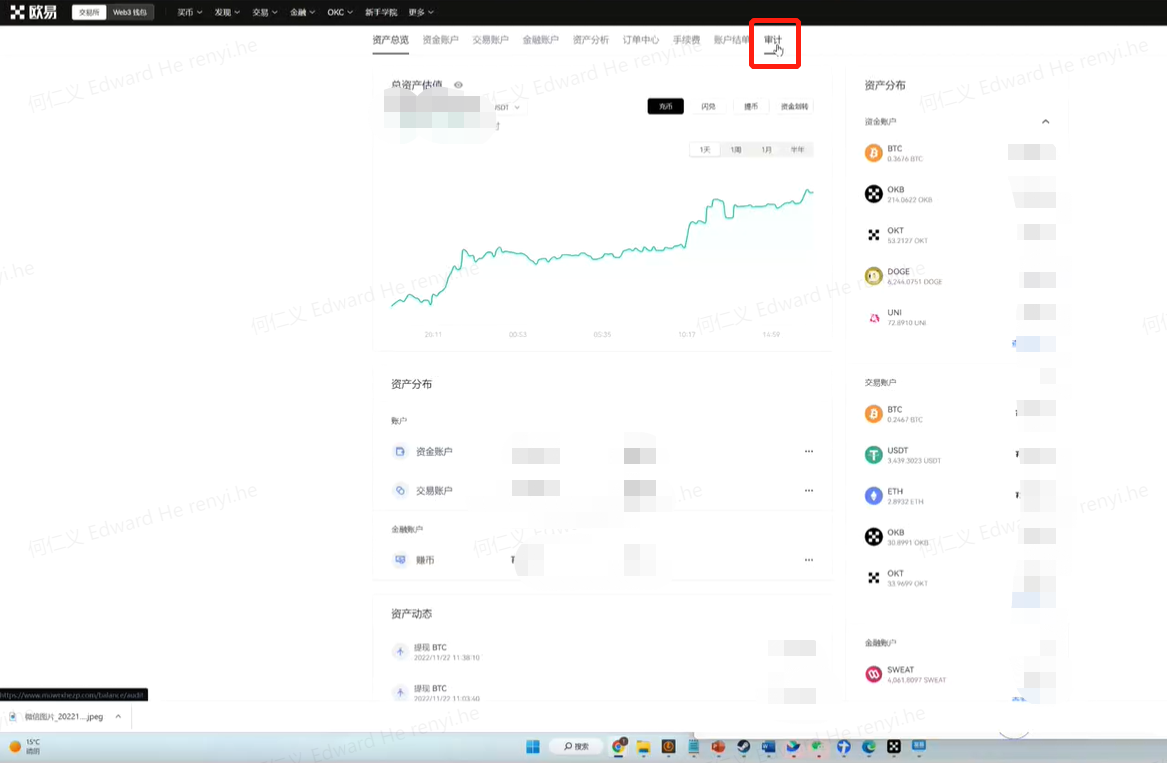Open the 更多 dropdown menu

point(419,11)
